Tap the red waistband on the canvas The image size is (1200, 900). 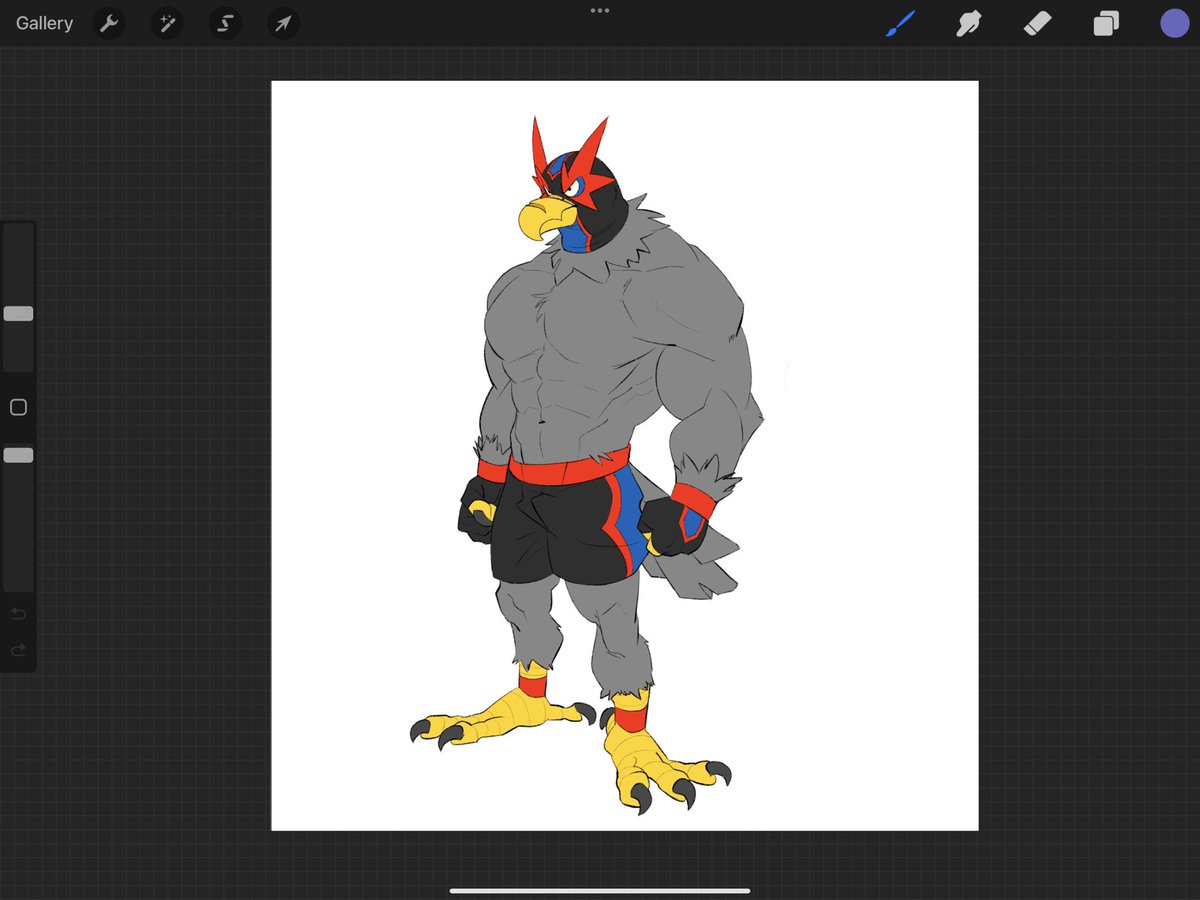coord(568,468)
